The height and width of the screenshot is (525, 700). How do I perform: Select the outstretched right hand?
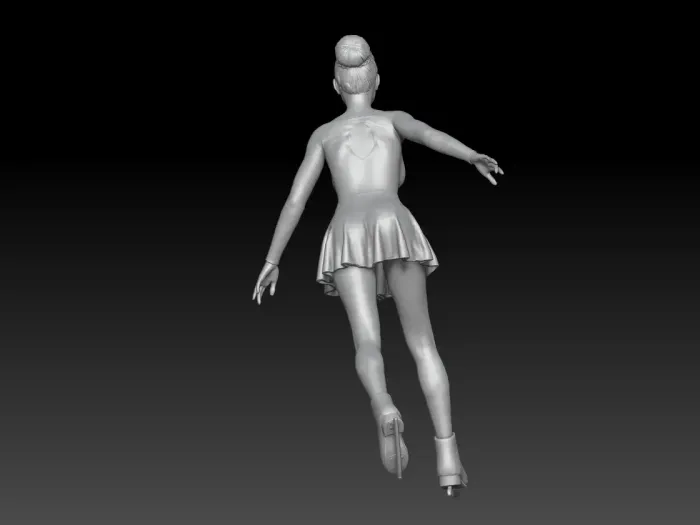(487, 167)
